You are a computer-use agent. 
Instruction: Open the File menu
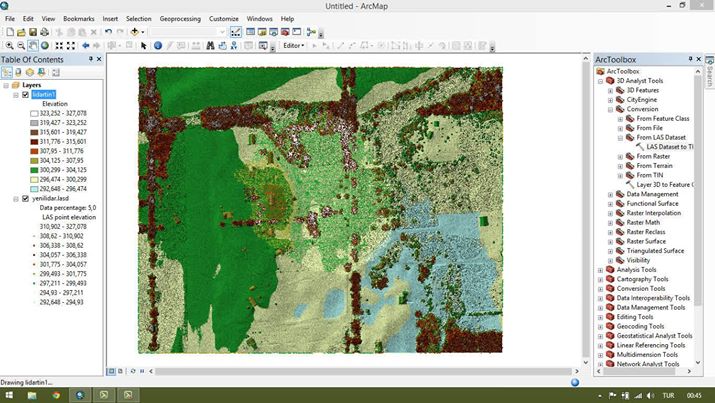(x=10, y=19)
